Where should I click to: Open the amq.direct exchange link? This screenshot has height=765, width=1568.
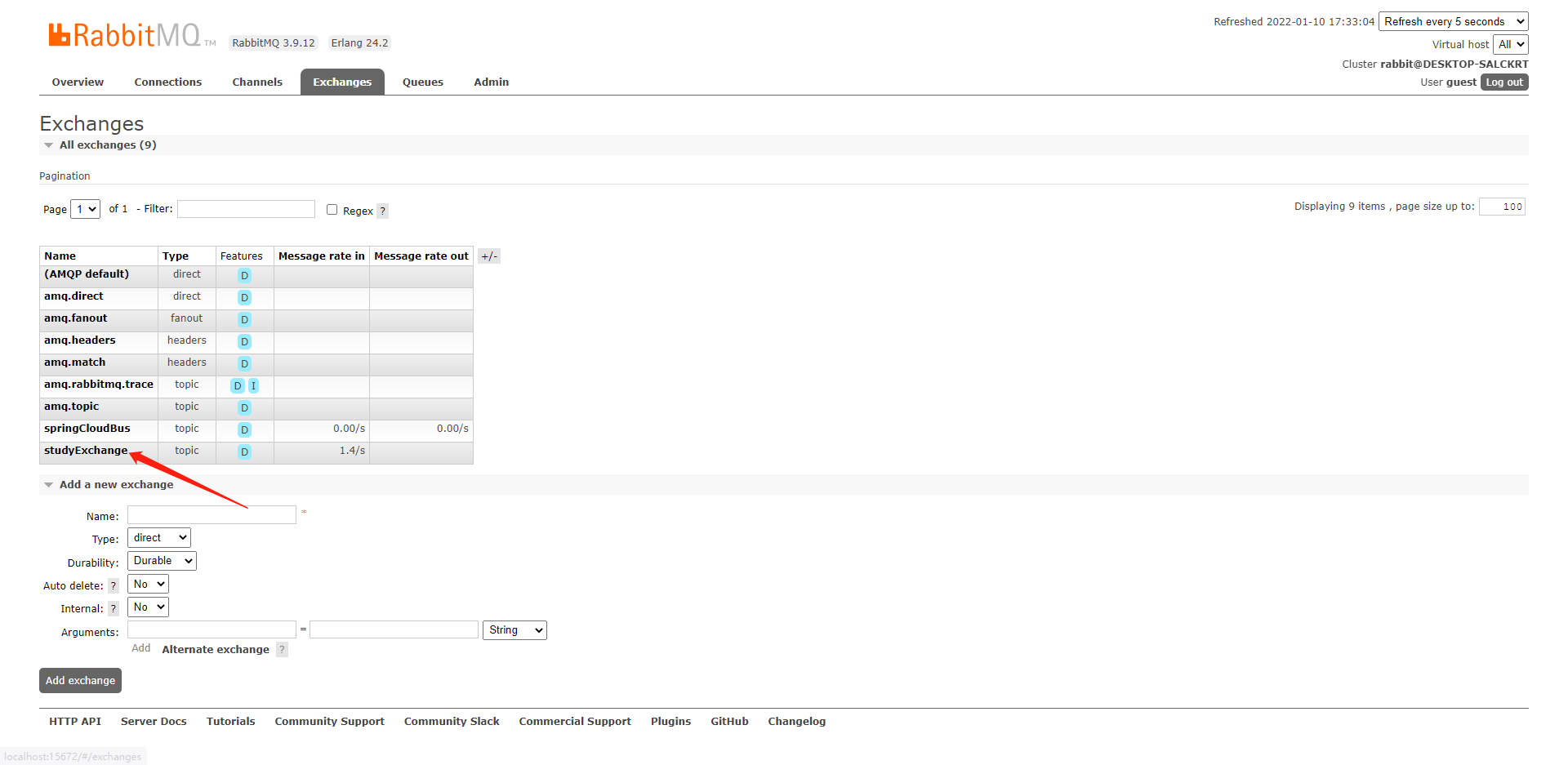pyautogui.click(x=73, y=296)
